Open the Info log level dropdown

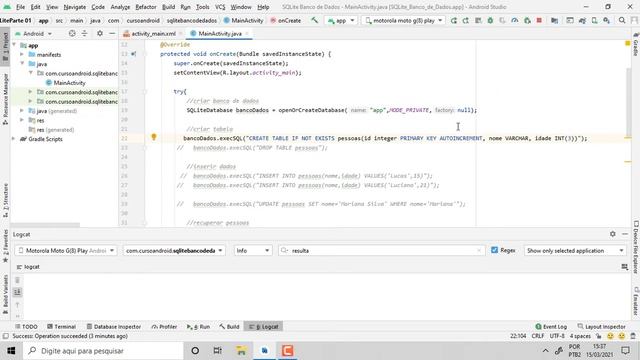253,251
